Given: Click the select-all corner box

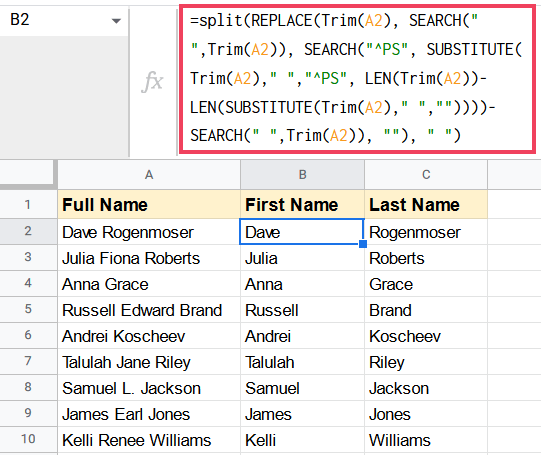Looking at the screenshot, I should (28, 175).
